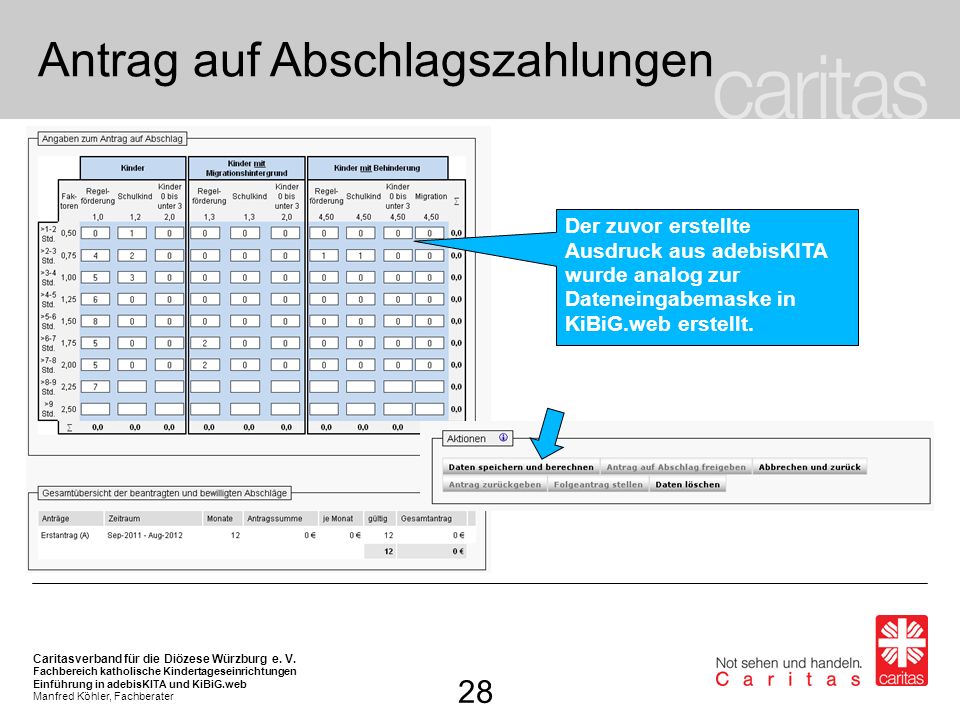Focus Migration Schulkind field in >4-5 Std. row

(245, 299)
